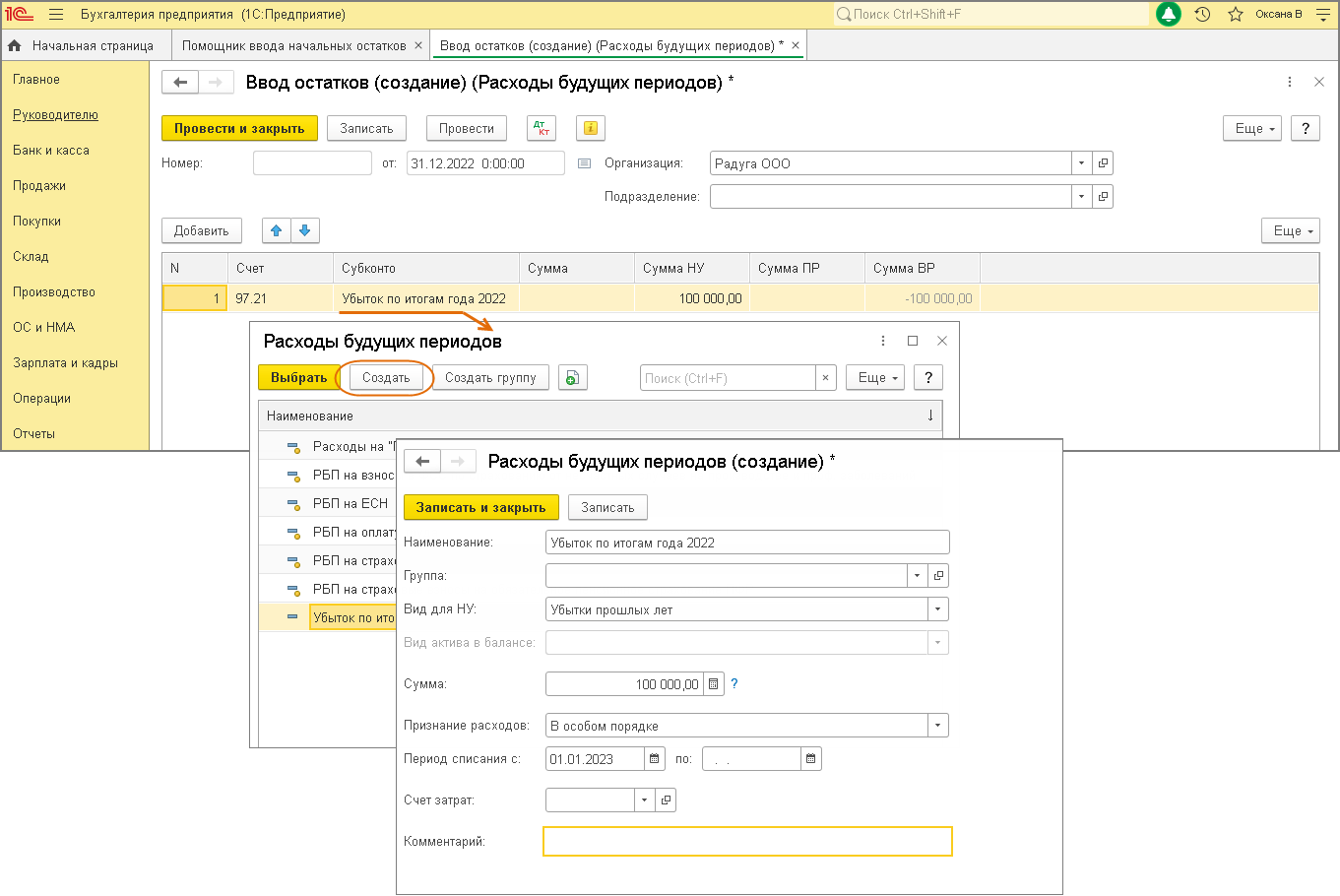This screenshot has height=896, width=1340.
Task: Click Создать in the selection dialog
Action: point(386,378)
